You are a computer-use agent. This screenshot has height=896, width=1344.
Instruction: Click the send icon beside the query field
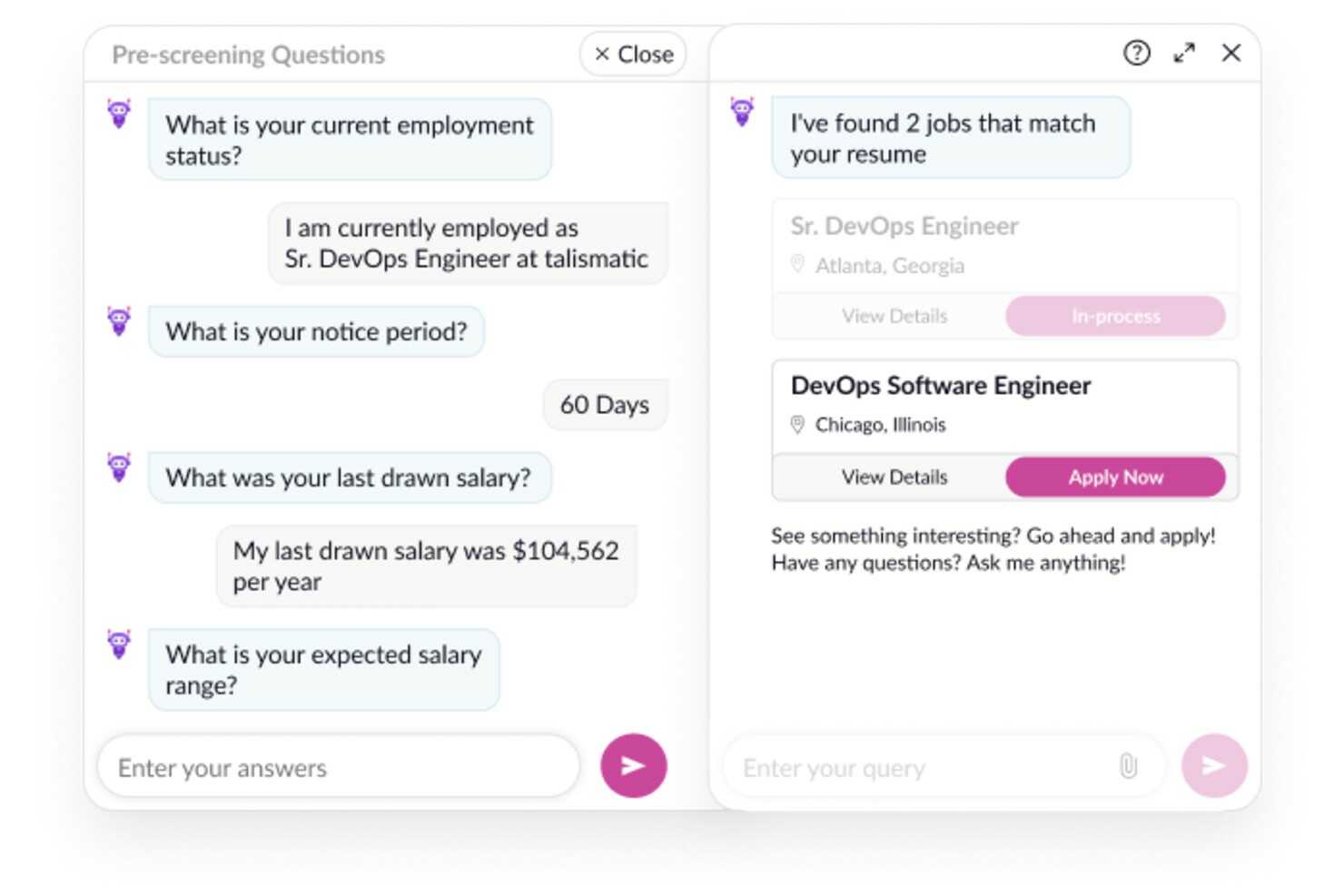click(x=1213, y=766)
